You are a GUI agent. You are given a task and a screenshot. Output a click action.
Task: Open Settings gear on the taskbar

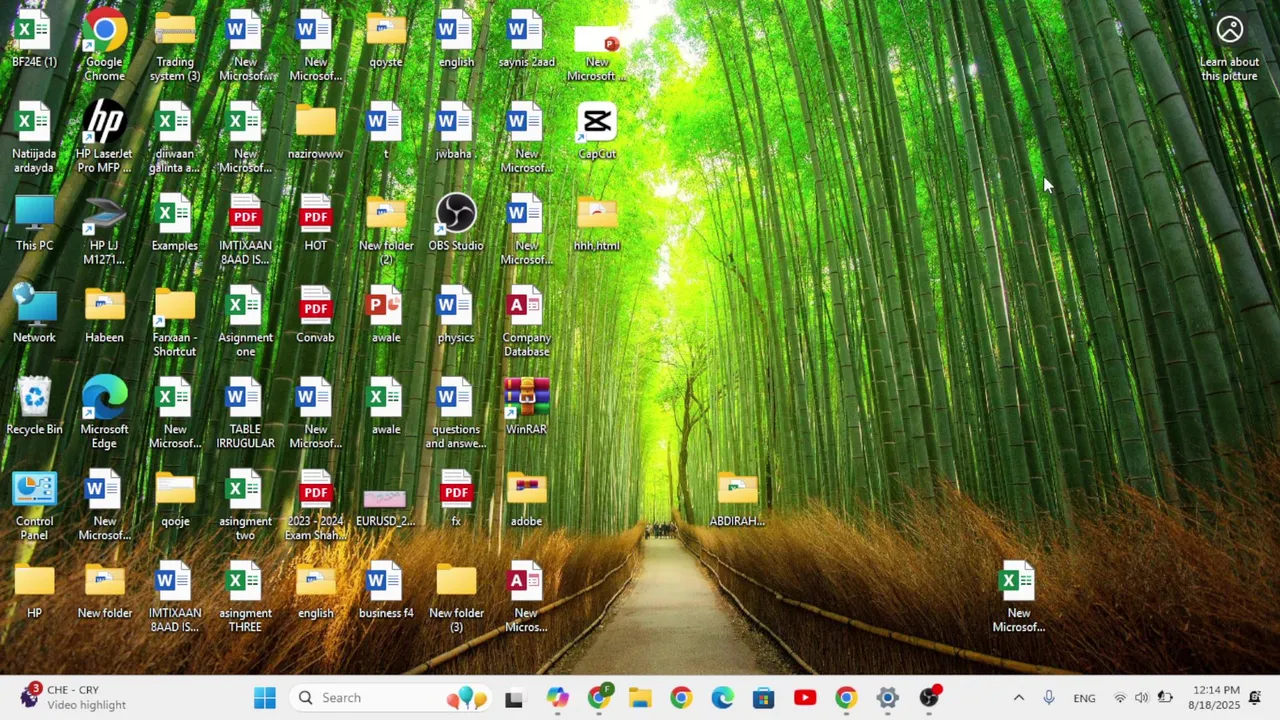click(x=887, y=698)
